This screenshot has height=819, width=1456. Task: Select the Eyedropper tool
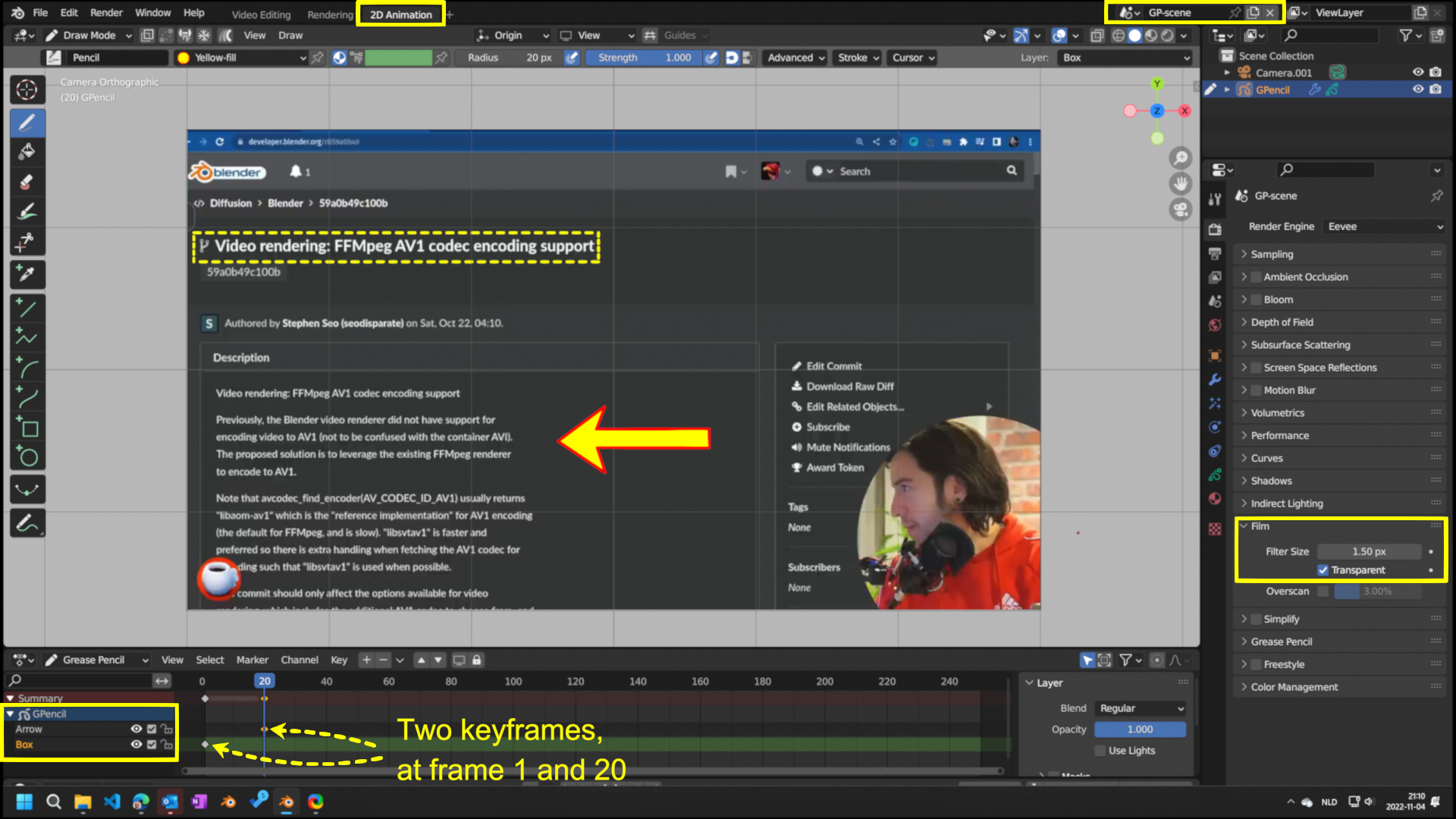point(27,274)
